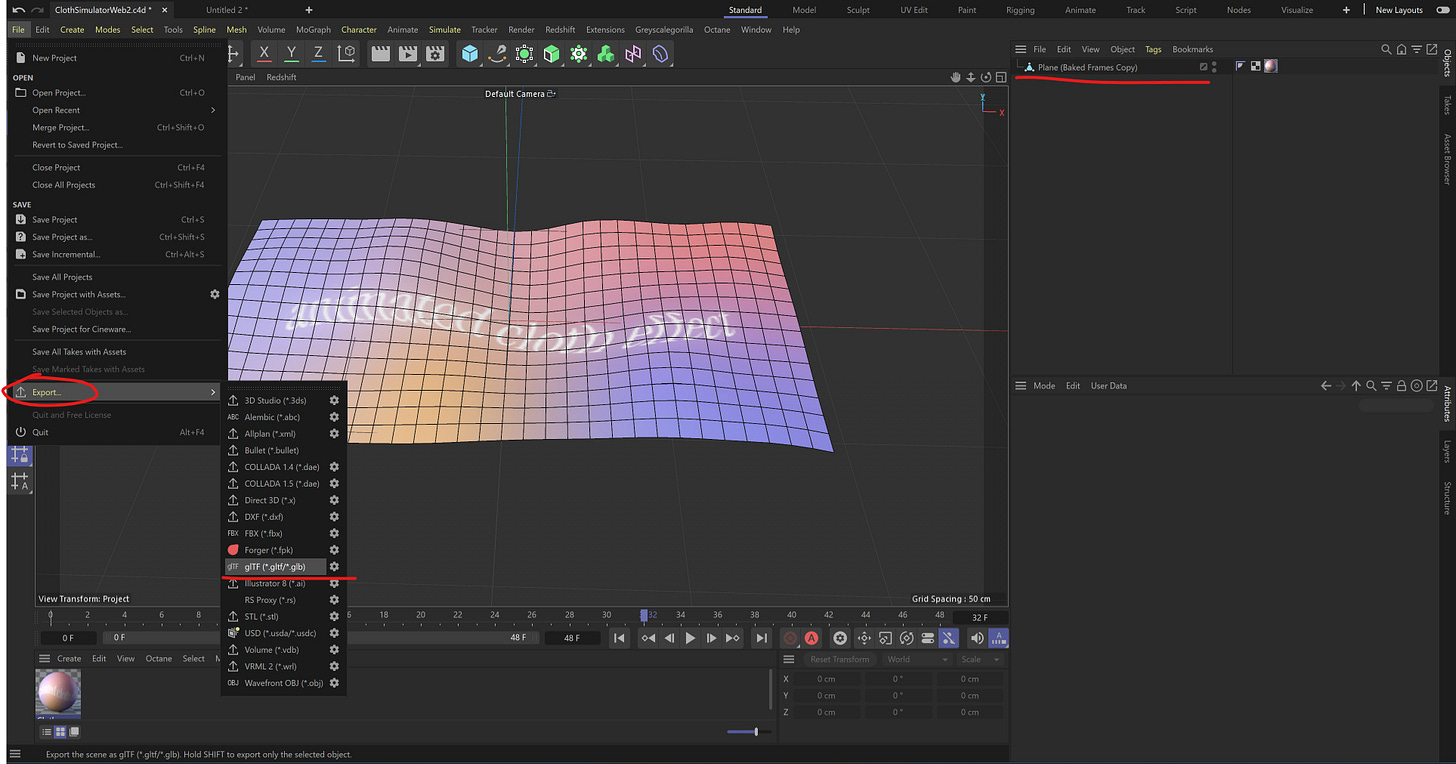
Task: Toggle timeline sound playback speaker icon
Action: tap(976, 638)
